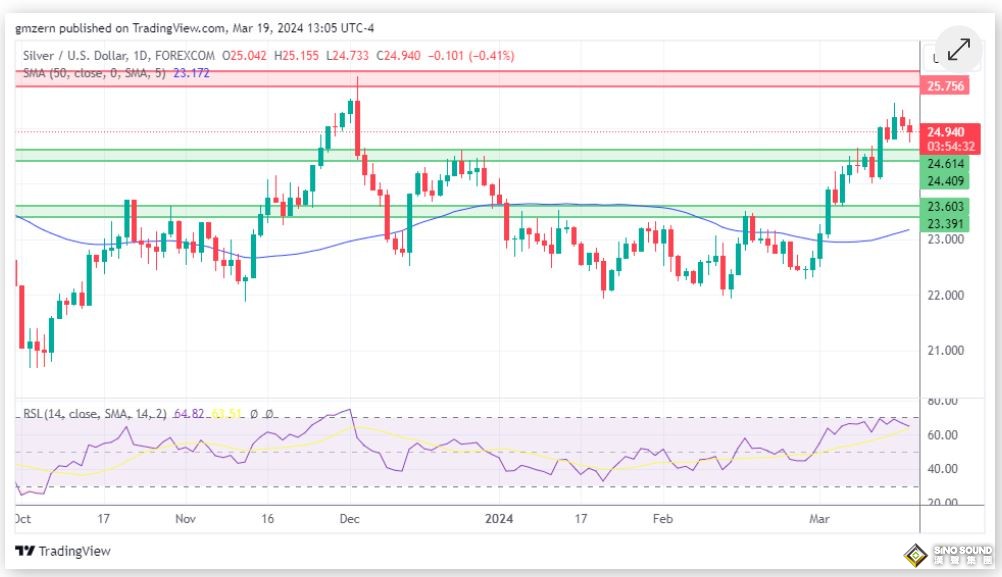The width and height of the screenshot is (1002, 577).
Task: Click the 23.603 support level label
Action: point(946,207)
